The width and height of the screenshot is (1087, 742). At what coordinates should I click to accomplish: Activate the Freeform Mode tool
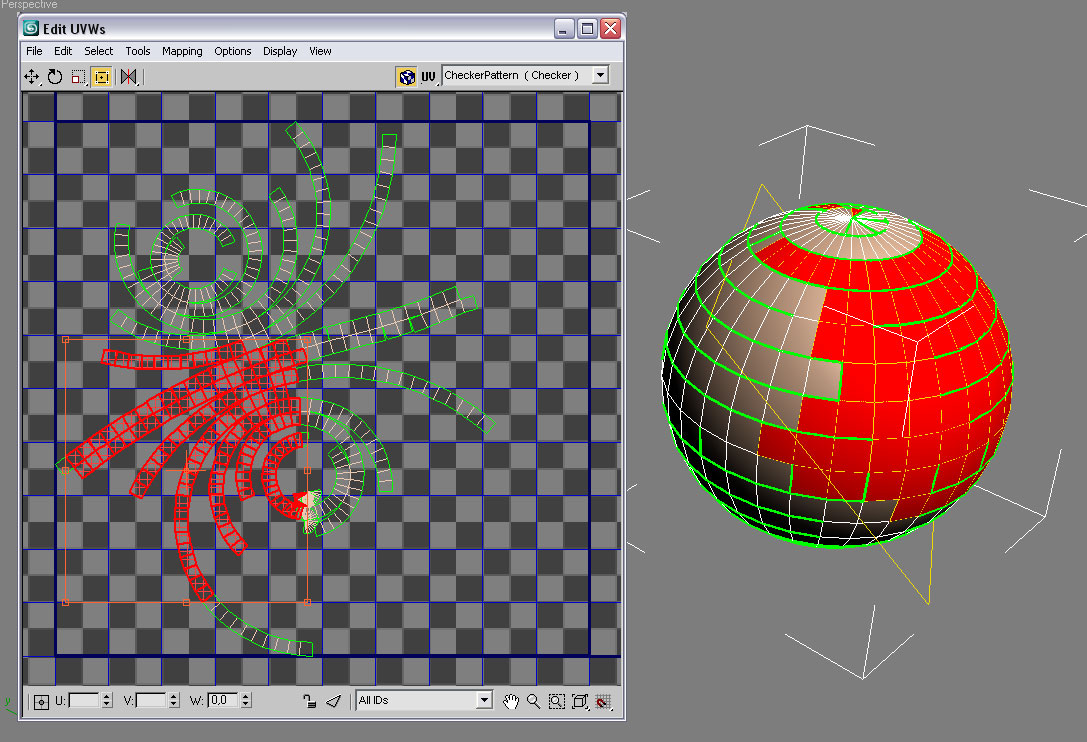coord(101,76)
